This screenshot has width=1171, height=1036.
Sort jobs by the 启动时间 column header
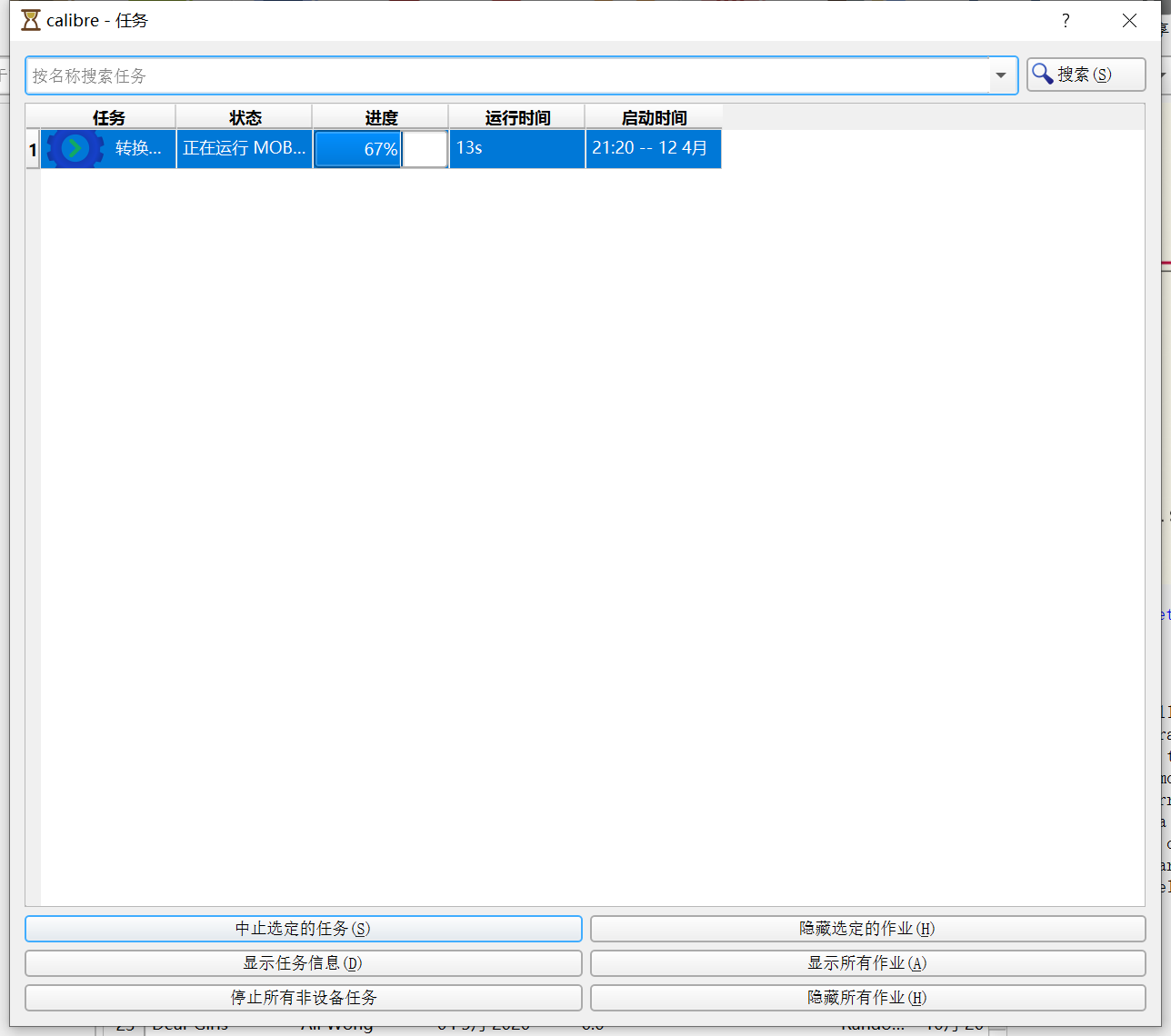653,117
